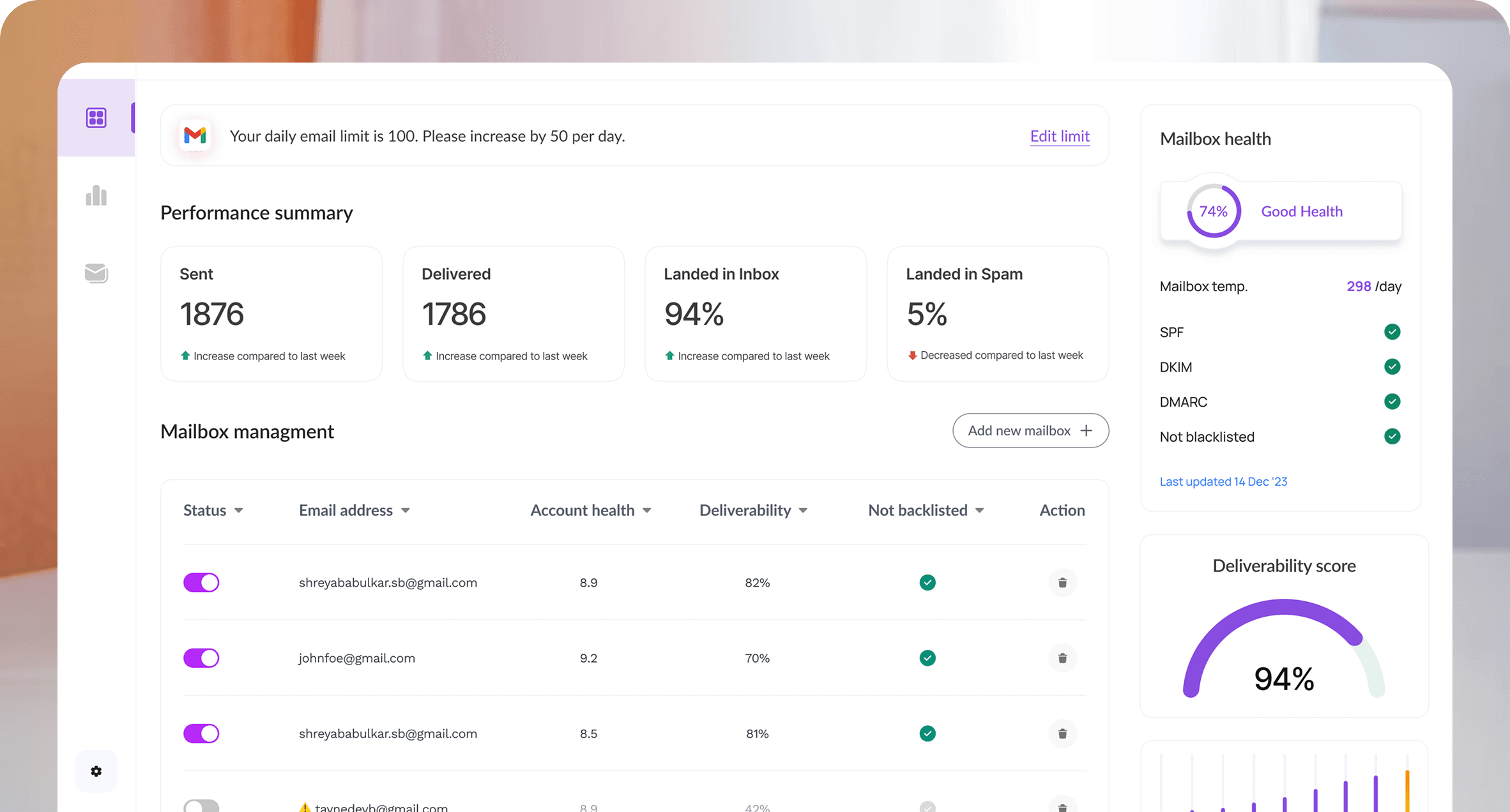Click the Mailbox managment heading
The height and width of the screenshot is (812, 1510).
(247, 432)
